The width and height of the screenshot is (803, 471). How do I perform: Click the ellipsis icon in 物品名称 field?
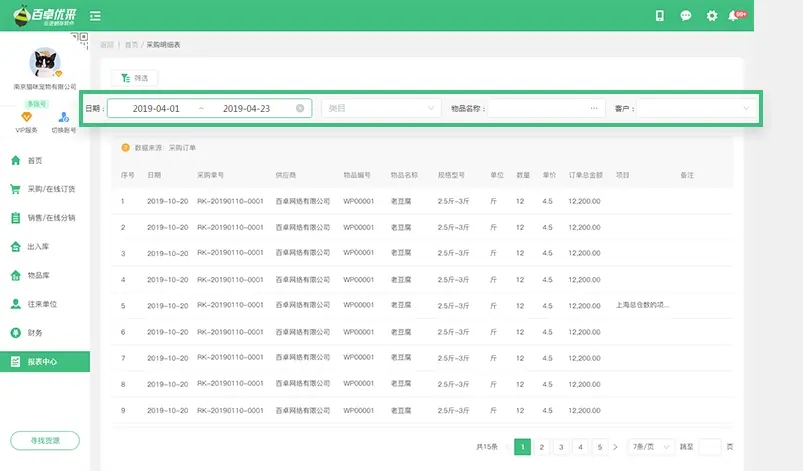(594, 108)
